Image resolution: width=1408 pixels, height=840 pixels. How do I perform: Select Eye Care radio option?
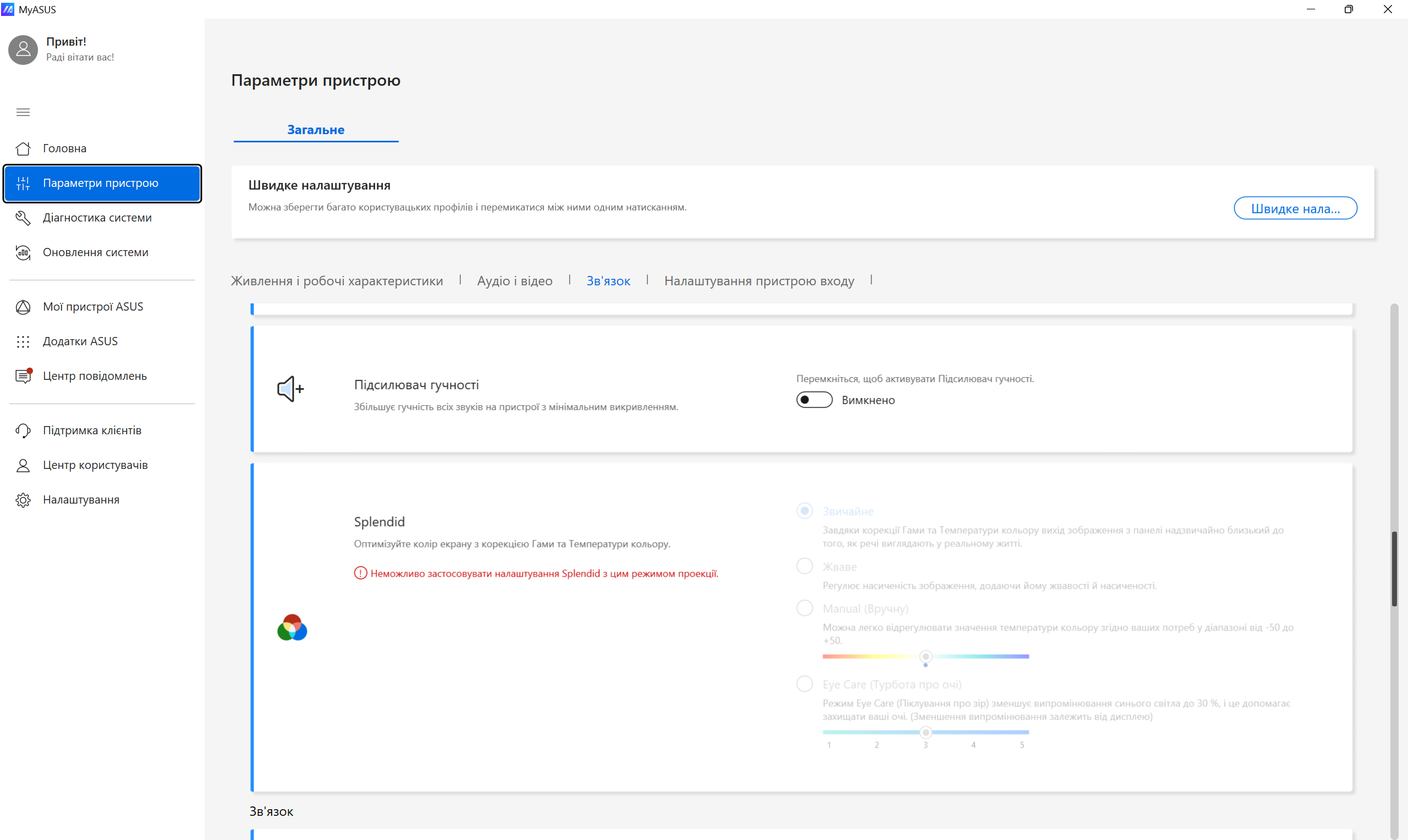[x=805, y=684]
